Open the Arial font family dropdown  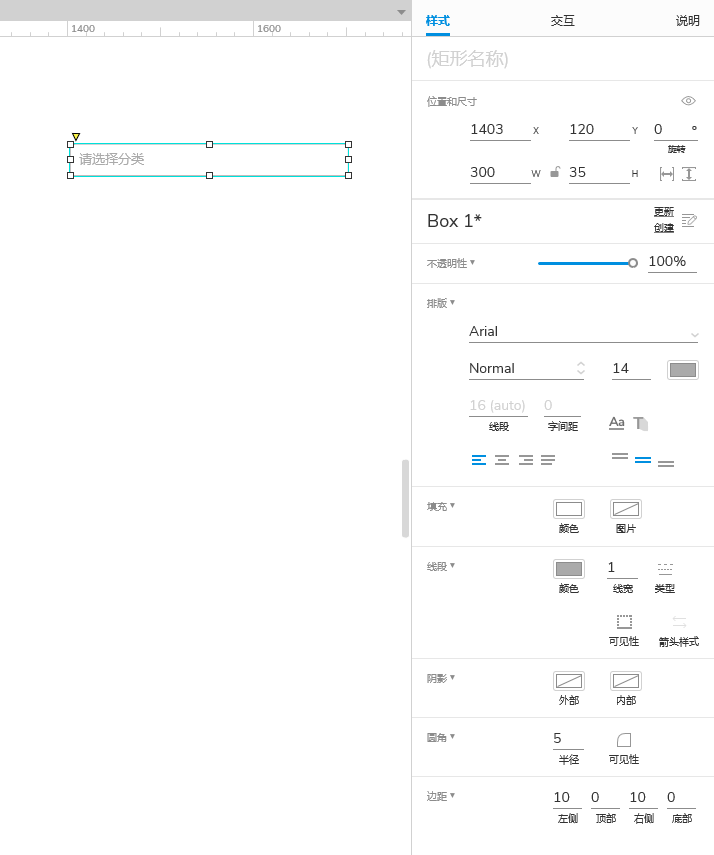point(583,332)
